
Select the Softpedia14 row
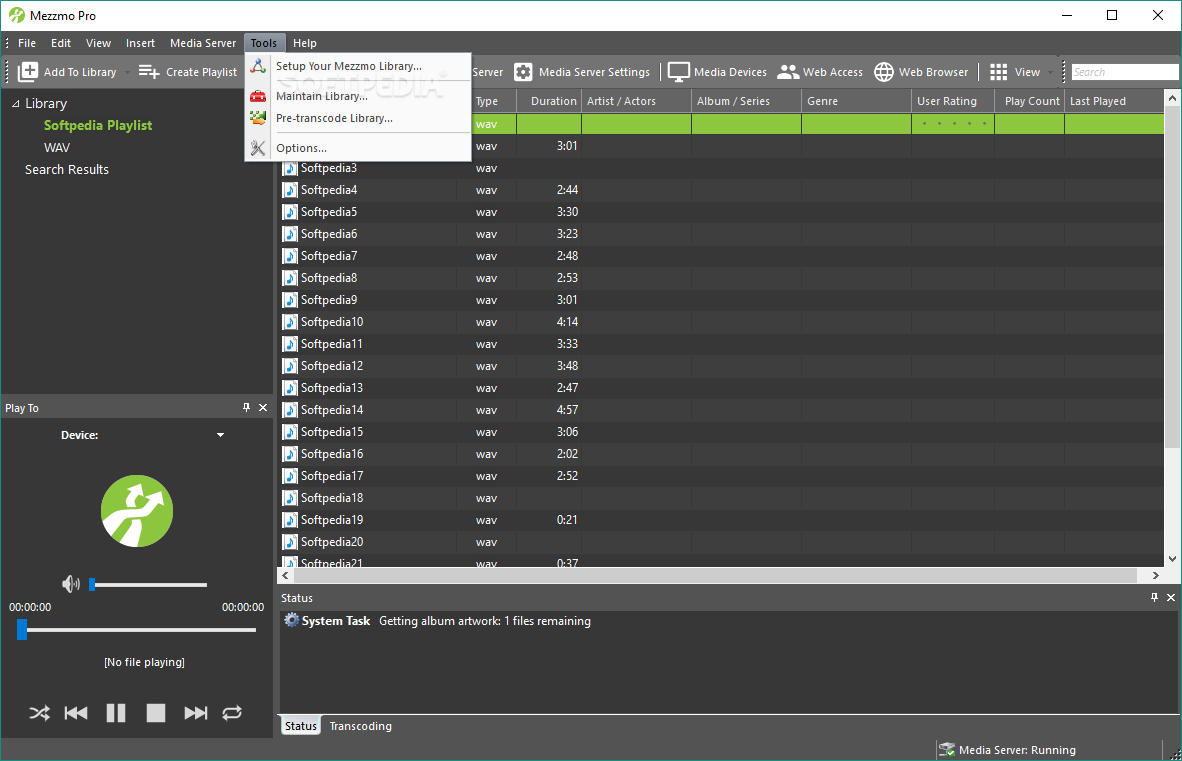[722, 410]
